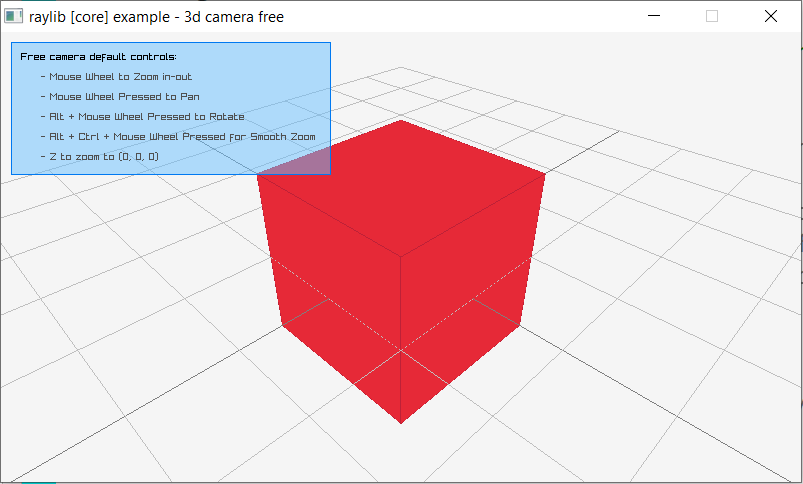This screenshot has width=803, height=484.
Task: Click the cube's far back top corner
Action: (x=401, y=120)
